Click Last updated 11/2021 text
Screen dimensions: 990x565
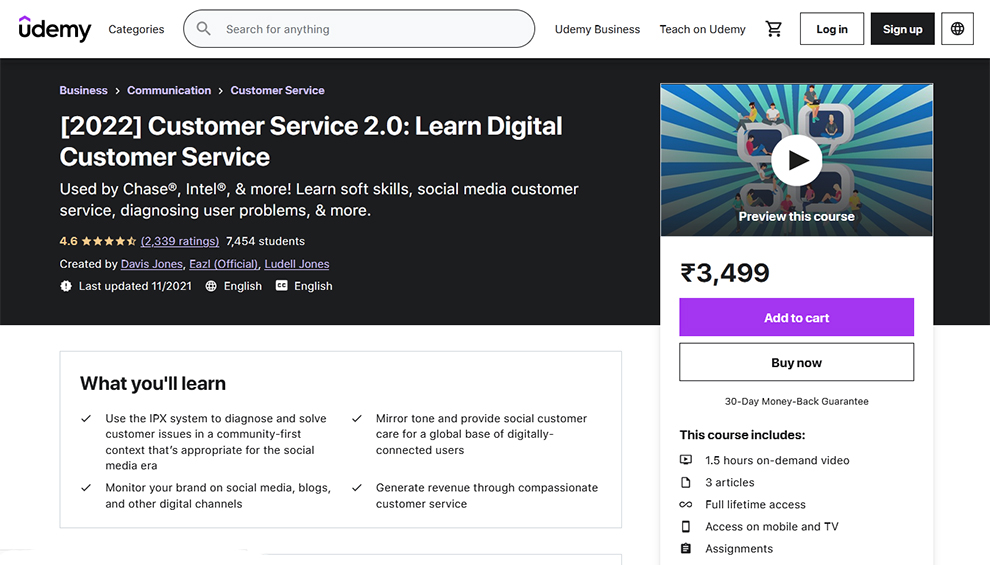pyautogui.click(x=135, y=286)
